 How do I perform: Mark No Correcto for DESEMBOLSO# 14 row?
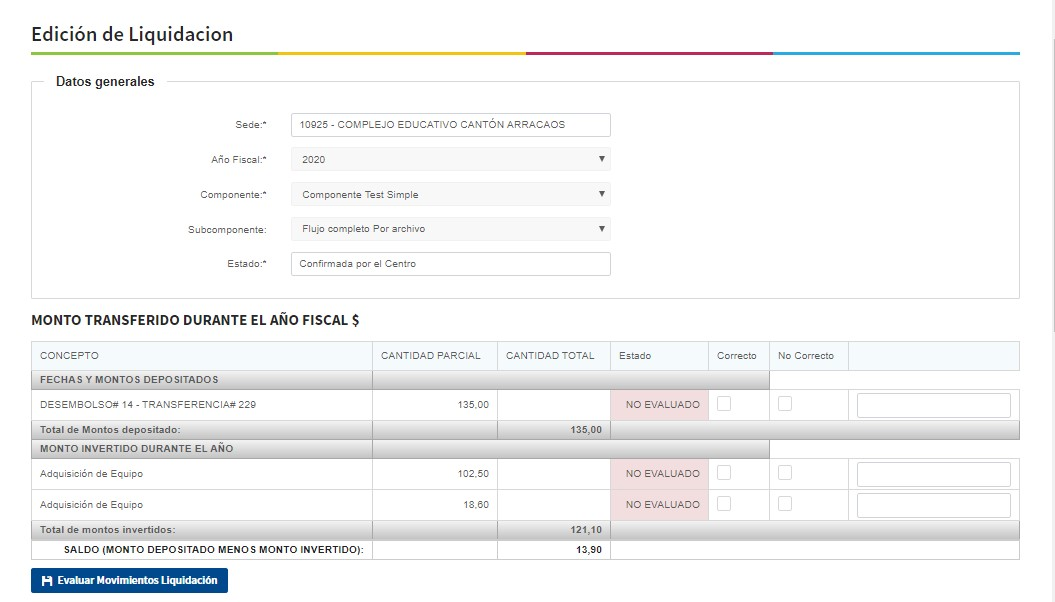785,404
